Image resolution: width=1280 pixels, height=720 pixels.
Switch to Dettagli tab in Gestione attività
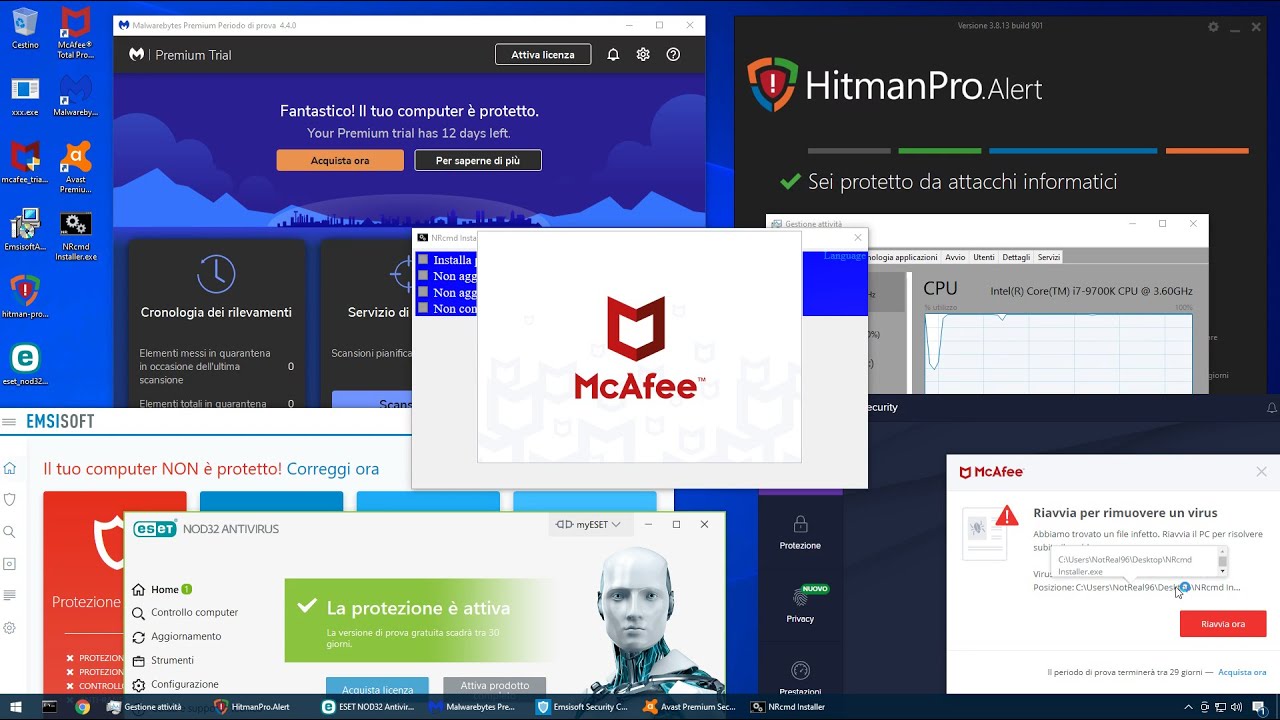pyautogui.click(x=1016, y=257)
